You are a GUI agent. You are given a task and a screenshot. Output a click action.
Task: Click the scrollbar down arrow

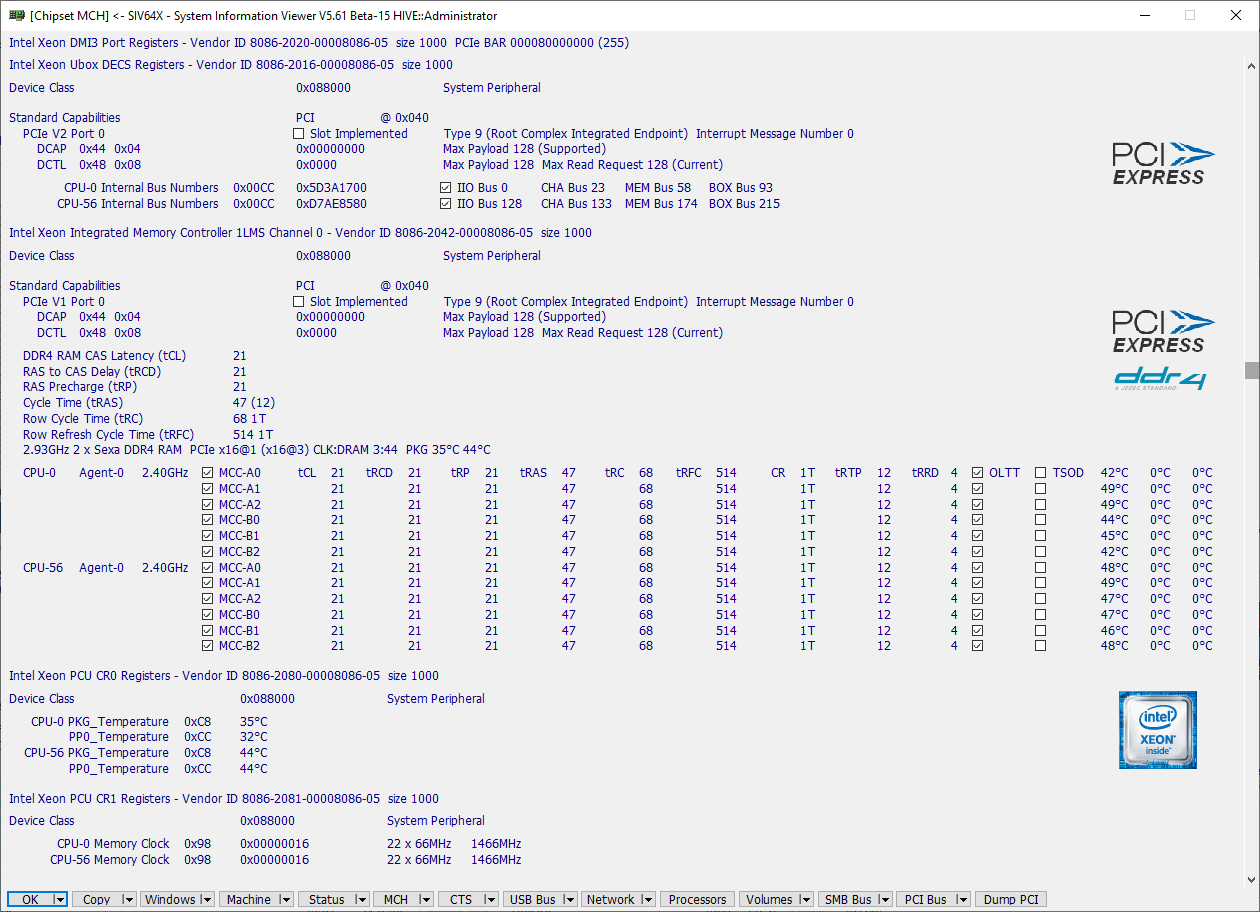pyautogui.click(x=1251, y=879)
